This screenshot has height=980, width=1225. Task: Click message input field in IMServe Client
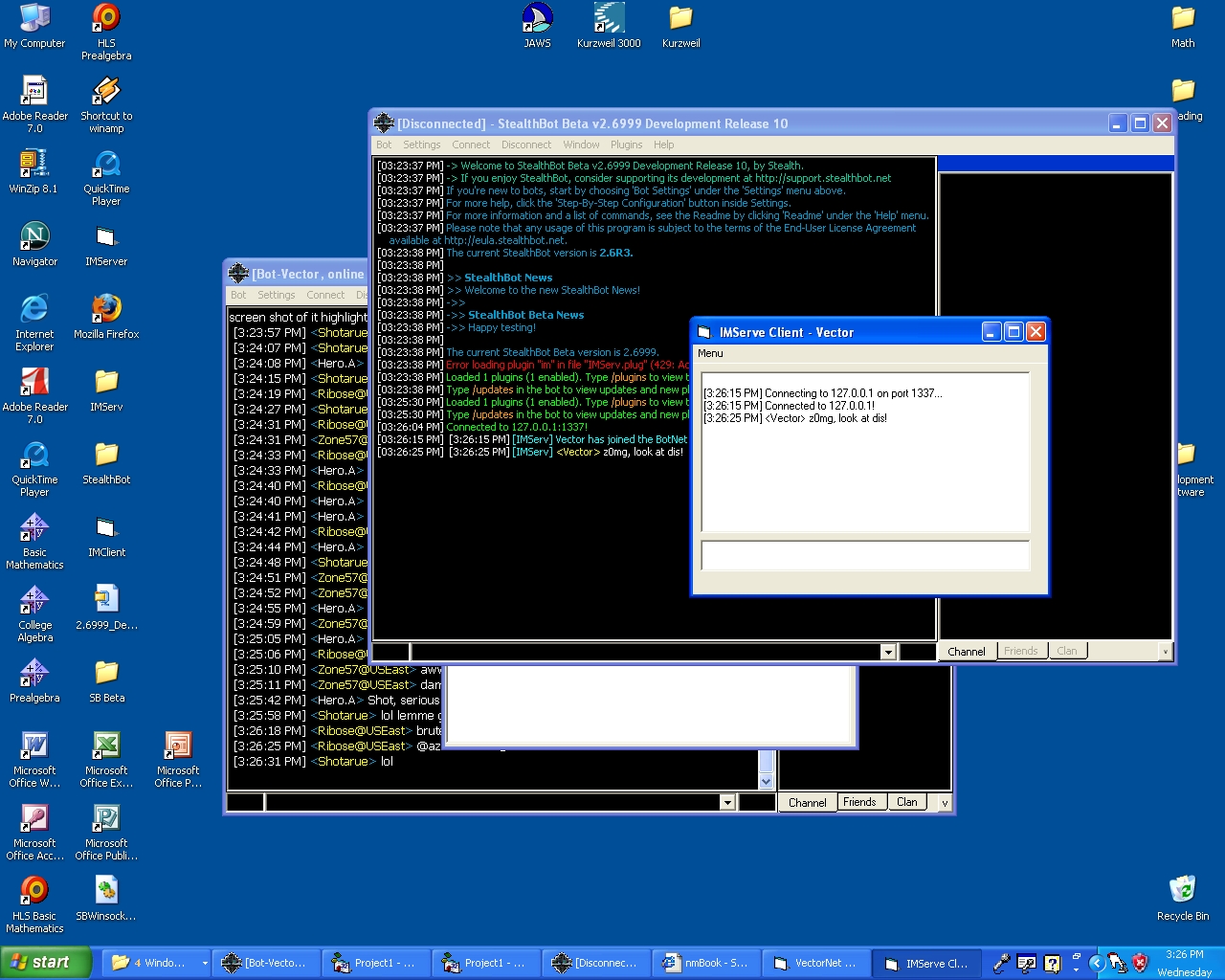click(865, 555)
